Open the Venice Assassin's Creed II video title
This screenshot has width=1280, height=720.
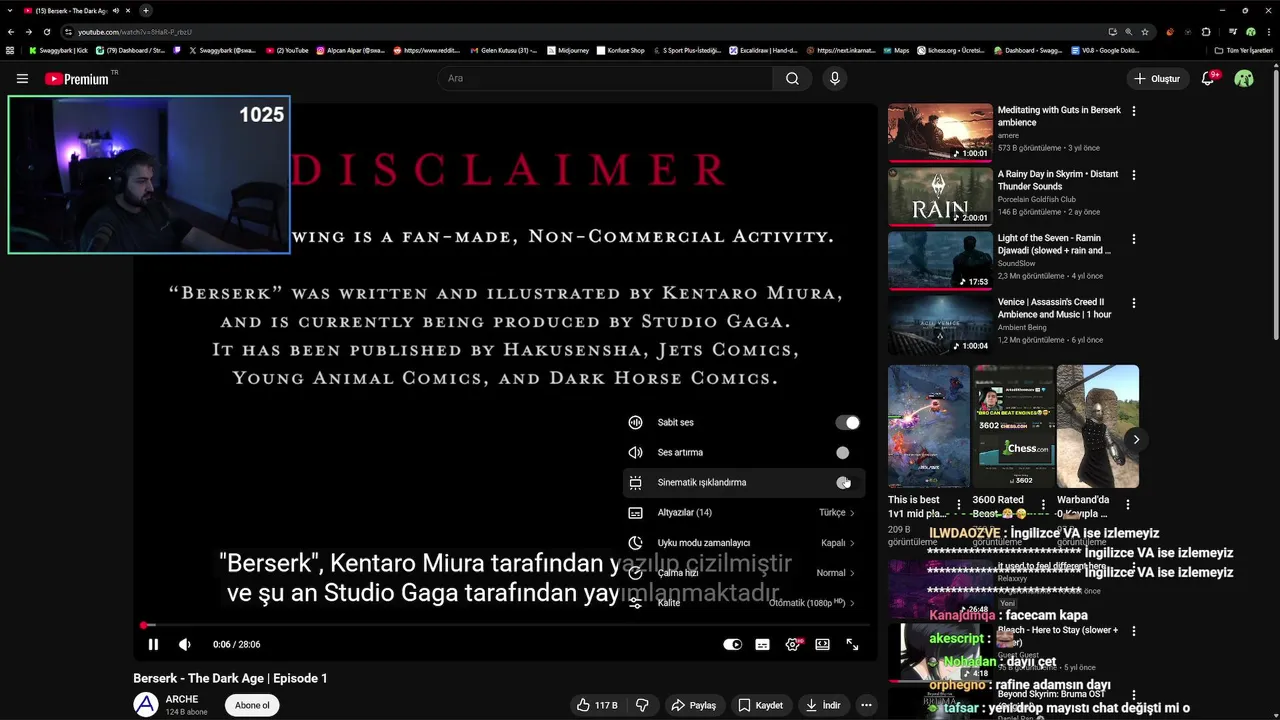(1054, 308)
